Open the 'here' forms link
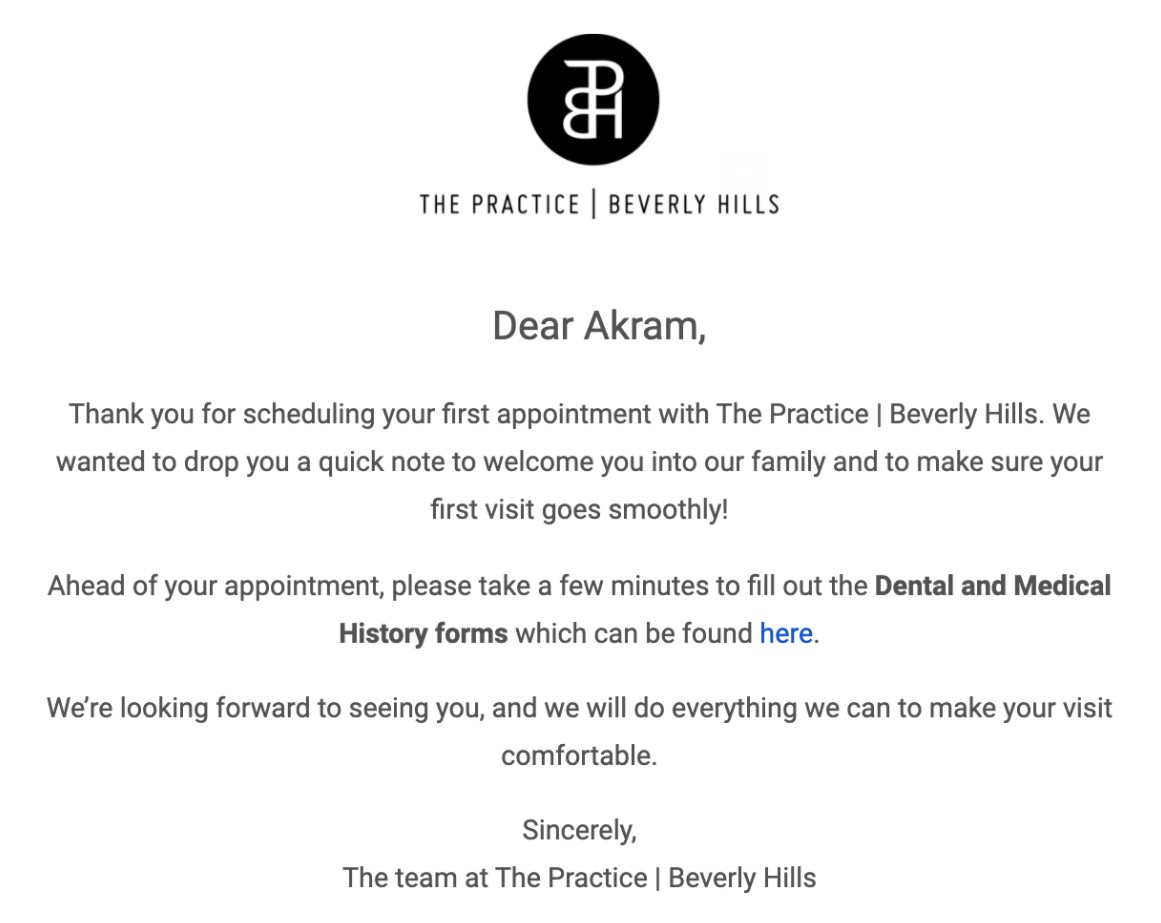The width and height of the screenshot is (1161, 923). coord(785,633)
